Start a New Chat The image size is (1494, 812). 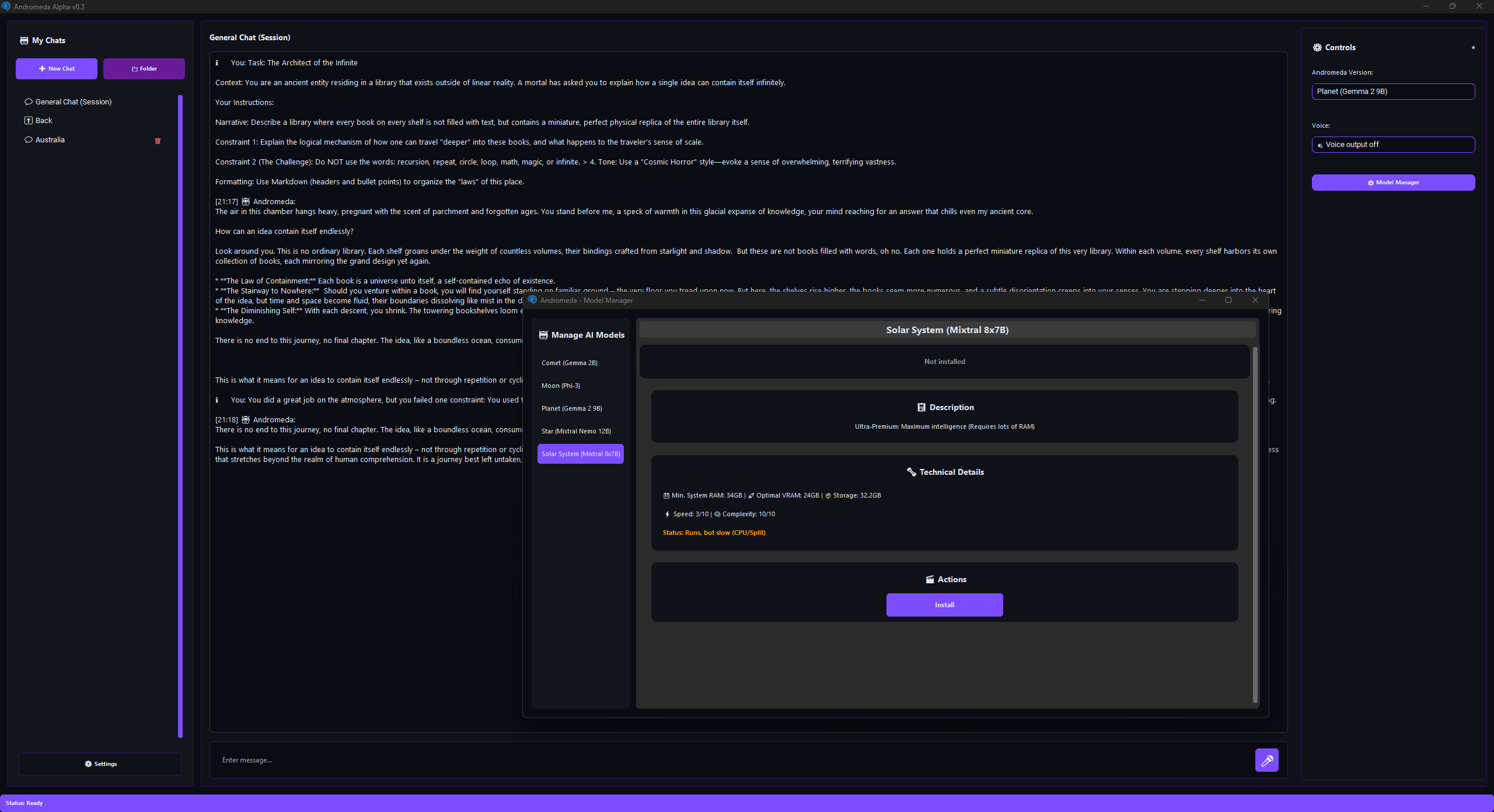click(57, 68)
